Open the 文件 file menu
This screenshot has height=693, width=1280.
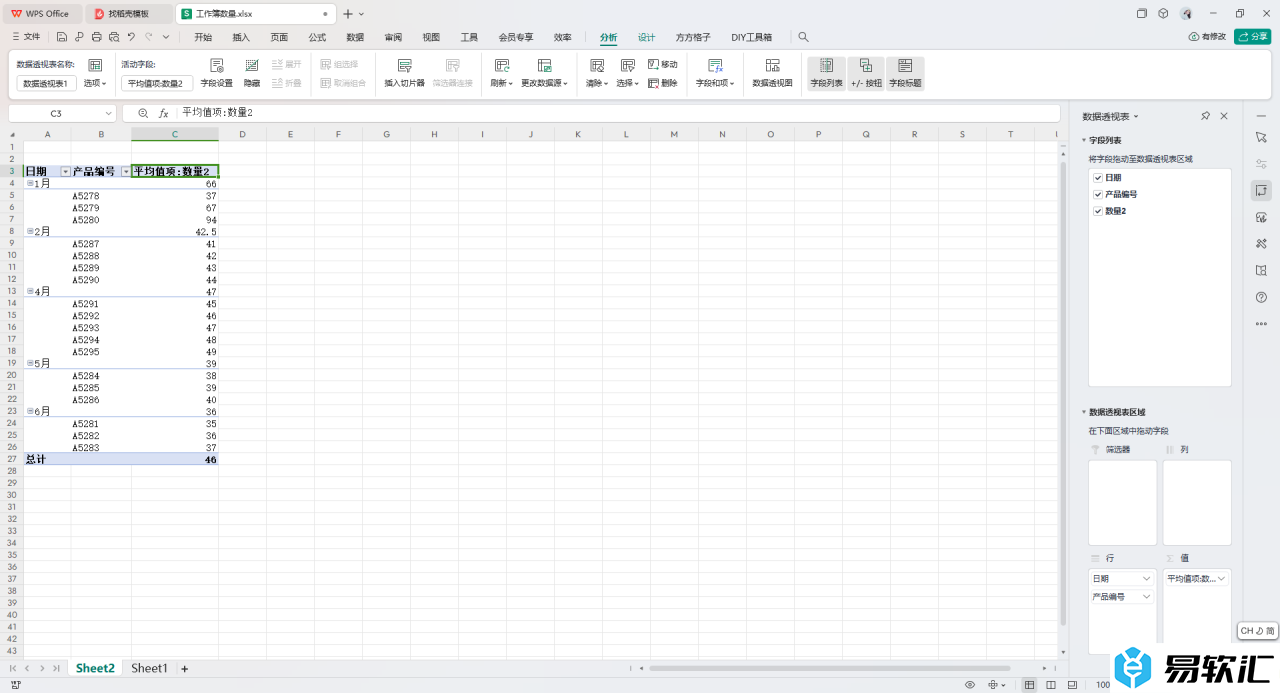click(x=26, y=37)
